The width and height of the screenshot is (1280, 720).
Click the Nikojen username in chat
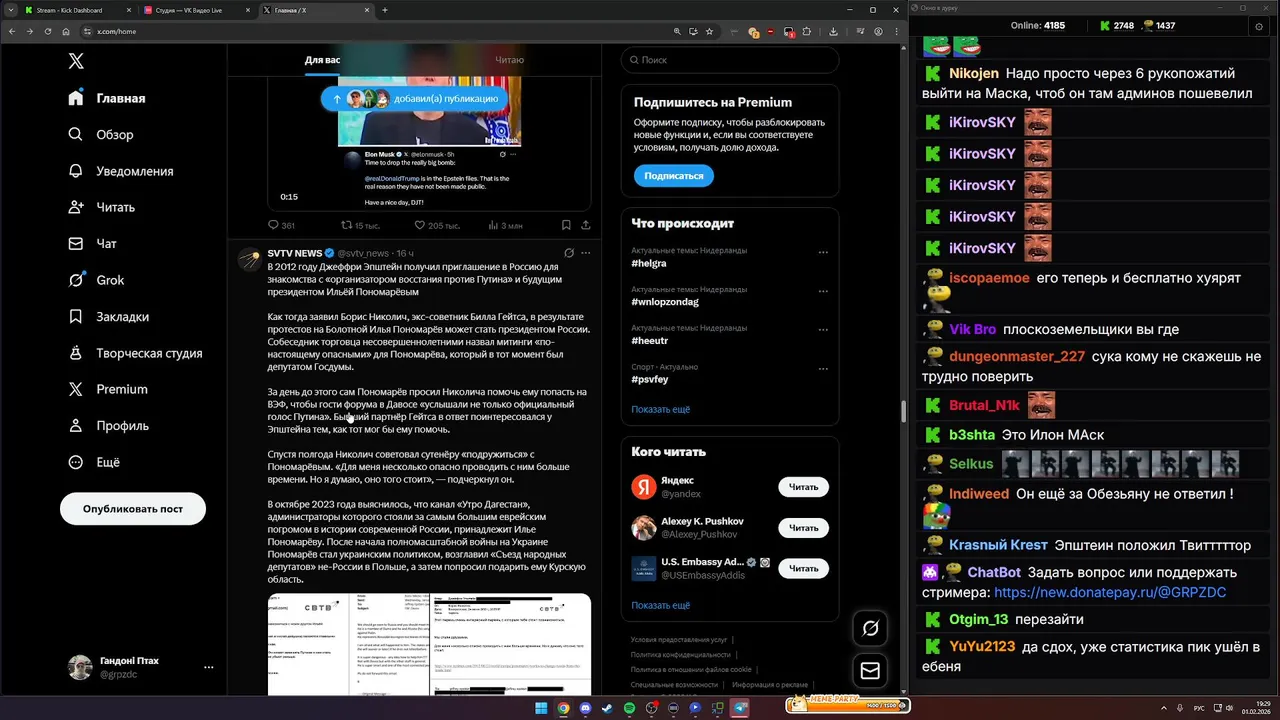974,73
